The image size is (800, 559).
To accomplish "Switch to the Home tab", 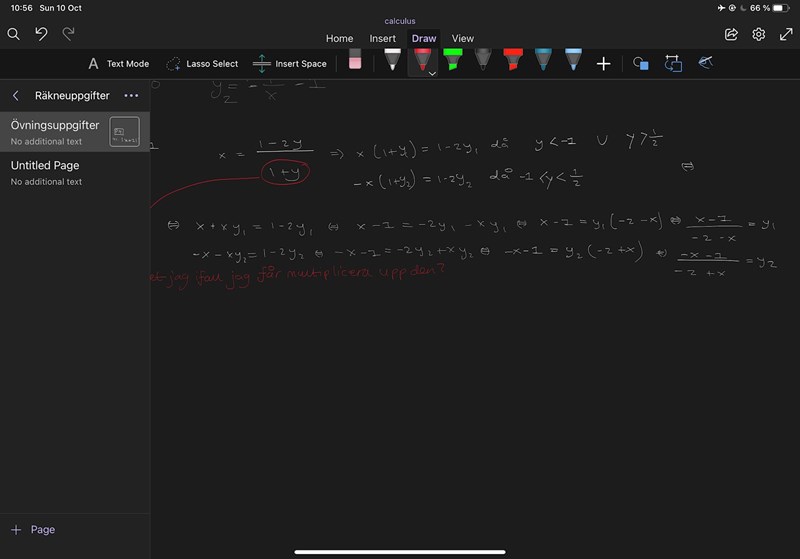I will pos(340,39).
